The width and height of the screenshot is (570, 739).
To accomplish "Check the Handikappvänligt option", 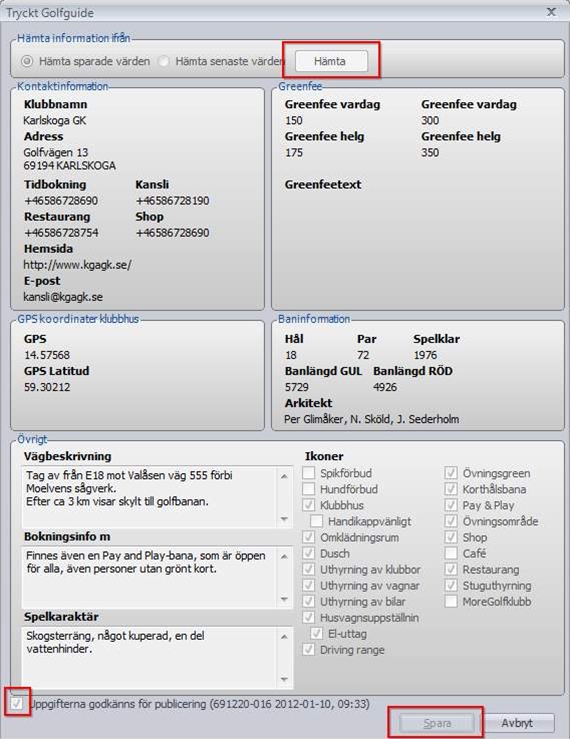I will coord(317,521).
